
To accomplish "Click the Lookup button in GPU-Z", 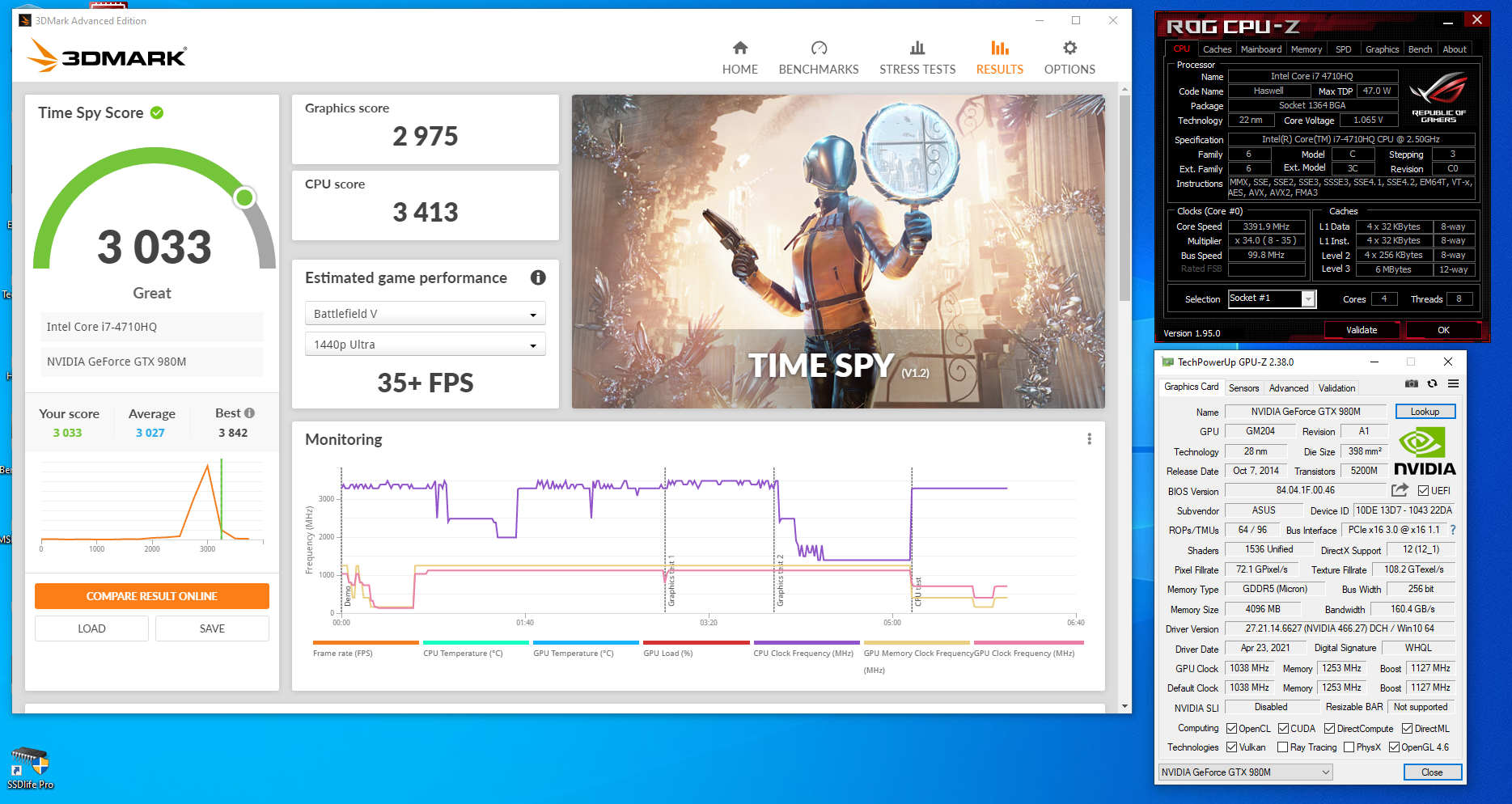I will [x=1425, y=412].
